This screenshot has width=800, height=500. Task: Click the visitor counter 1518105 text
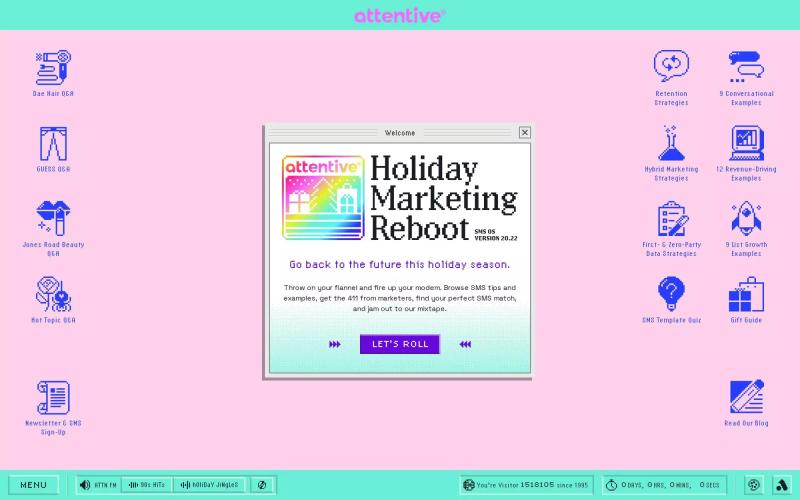[537, 485]
